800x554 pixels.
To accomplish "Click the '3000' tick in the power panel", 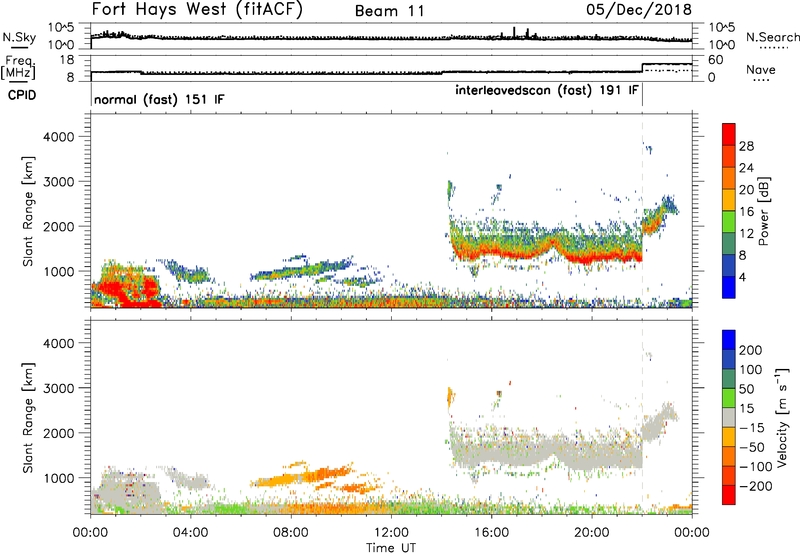I will click(59, 182).
